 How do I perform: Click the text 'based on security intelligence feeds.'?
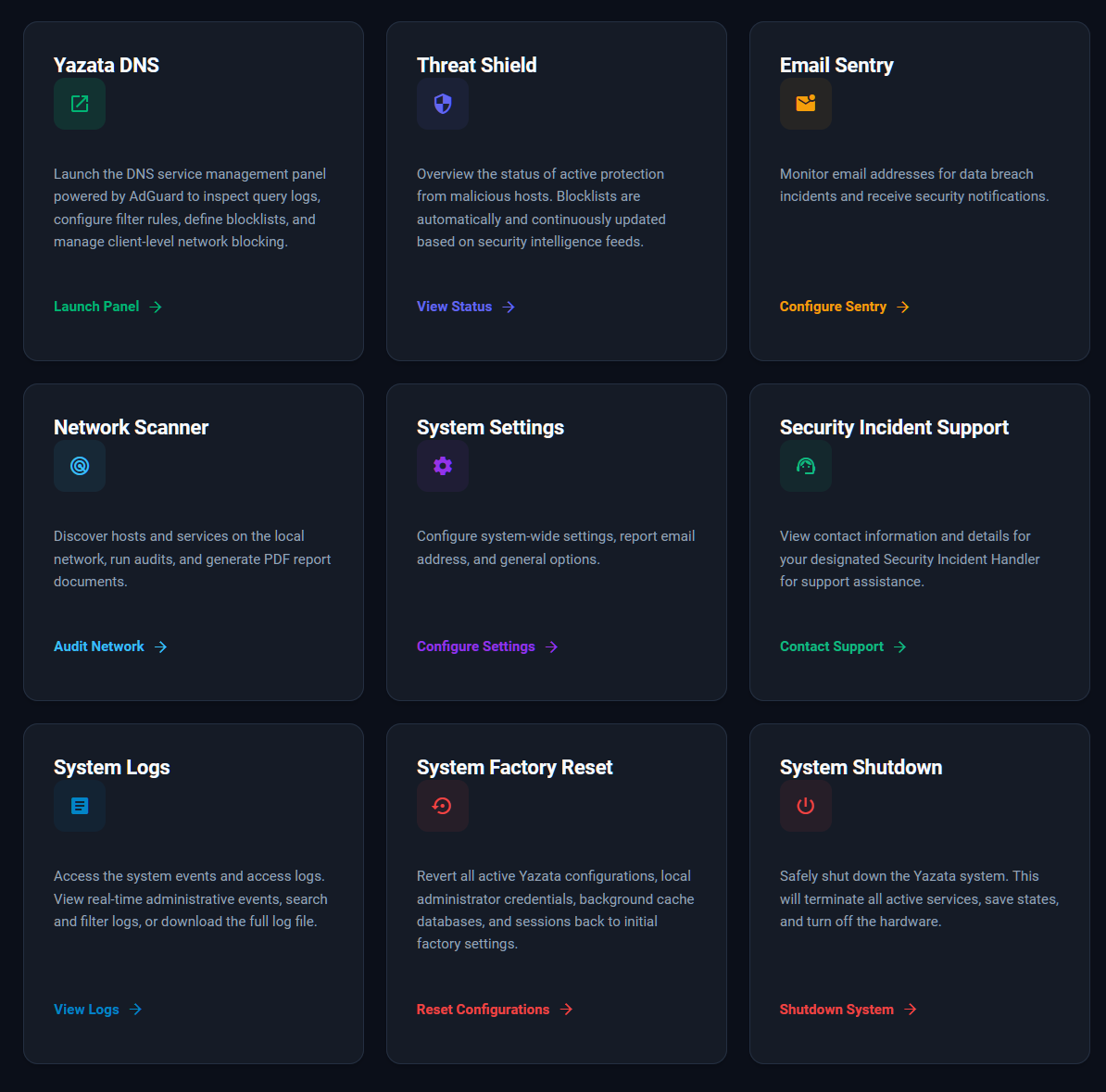click(x=531, y=241)
